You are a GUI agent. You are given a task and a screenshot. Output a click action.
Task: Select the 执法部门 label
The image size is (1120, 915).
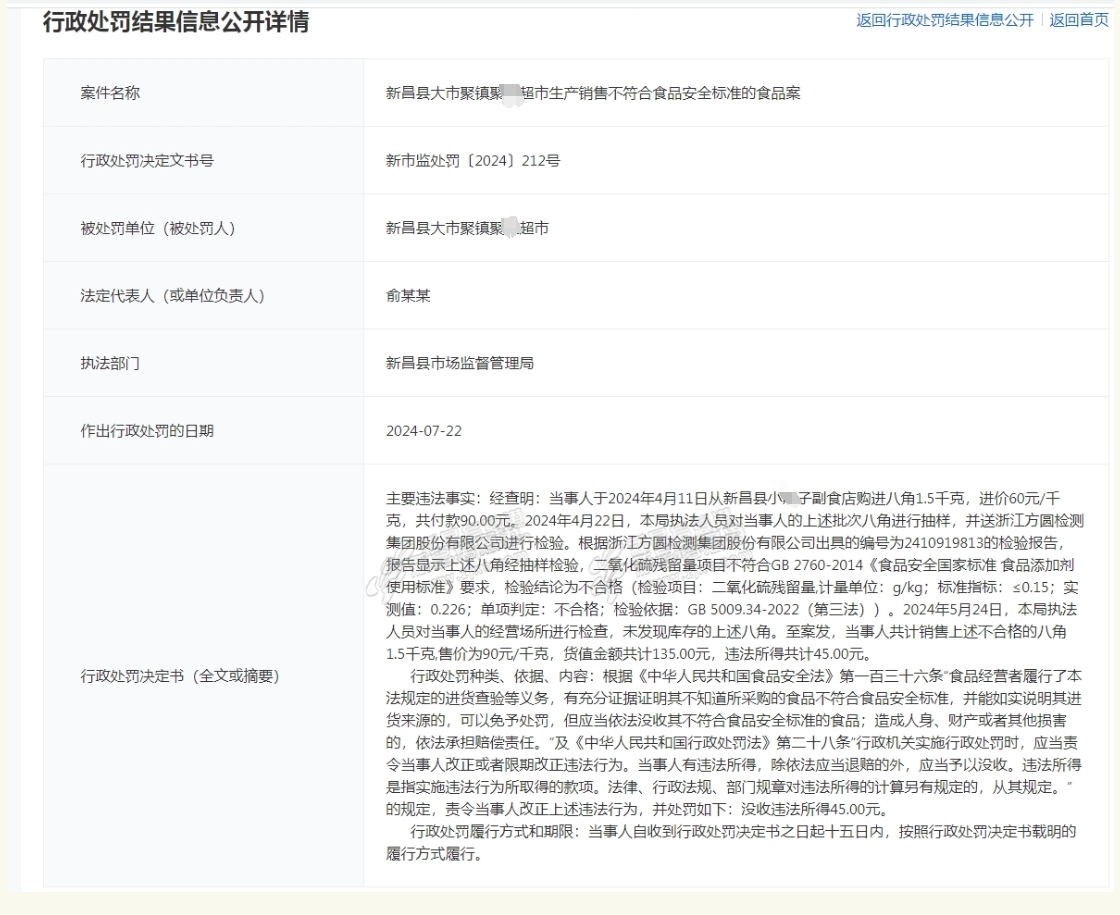point(110,363)
